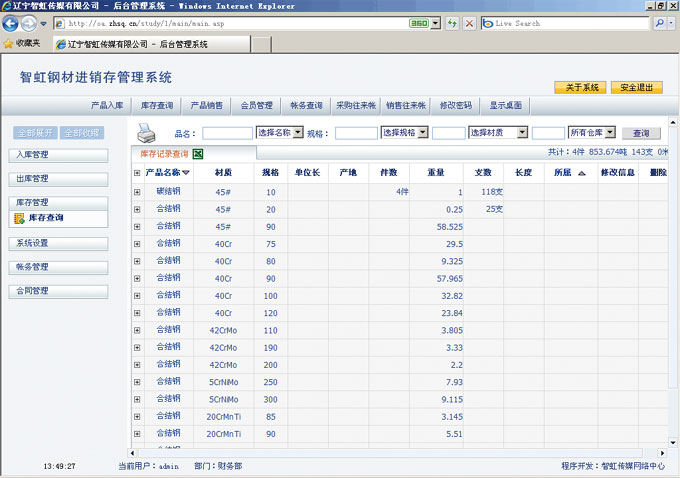Sort by the 产品名称 column header arrow

186,173
